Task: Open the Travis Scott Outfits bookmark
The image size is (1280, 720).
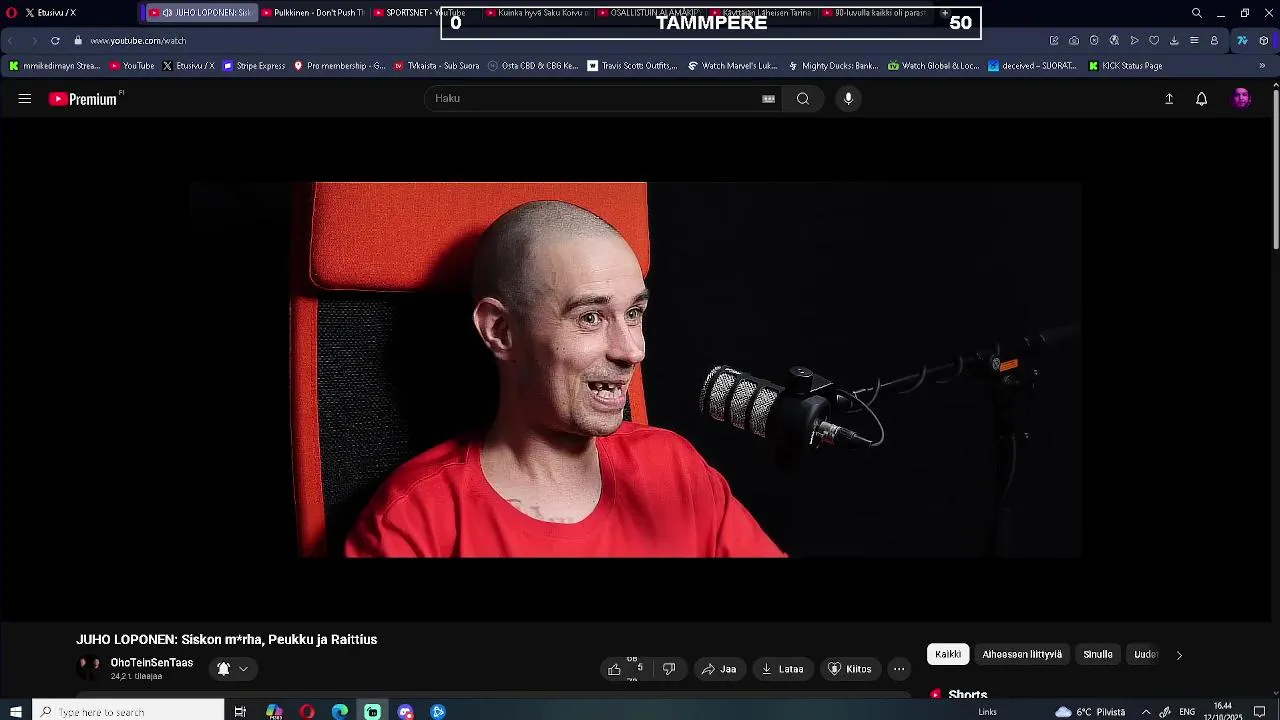Action: pyautogui.click(x=632, y=66)
